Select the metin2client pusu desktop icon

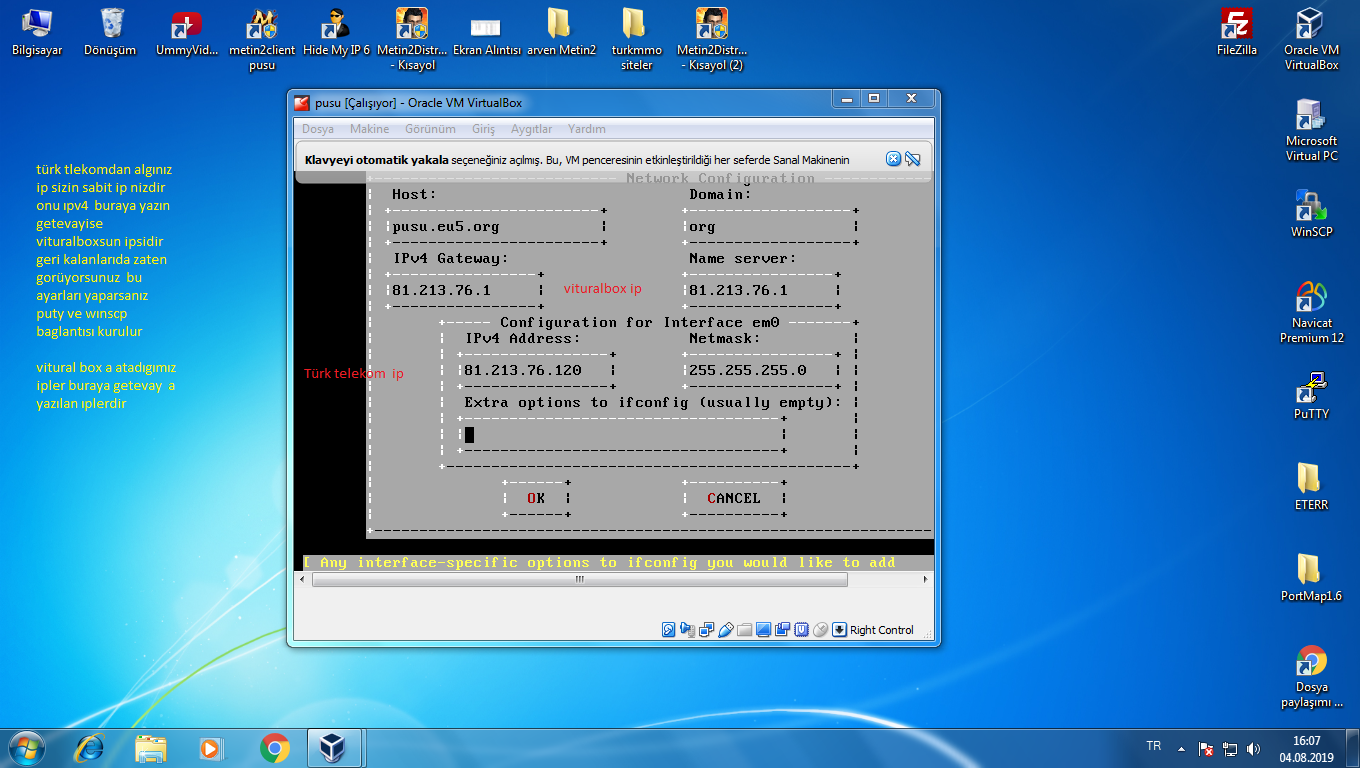[x=262, y=40]
